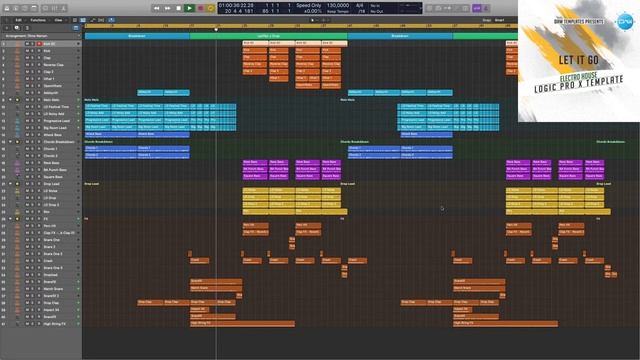This screenshot has height=360, width=640.
Task: Collapse the Chords Breakdown track stack
Action: pyautogui.click(x=10, y=142)
